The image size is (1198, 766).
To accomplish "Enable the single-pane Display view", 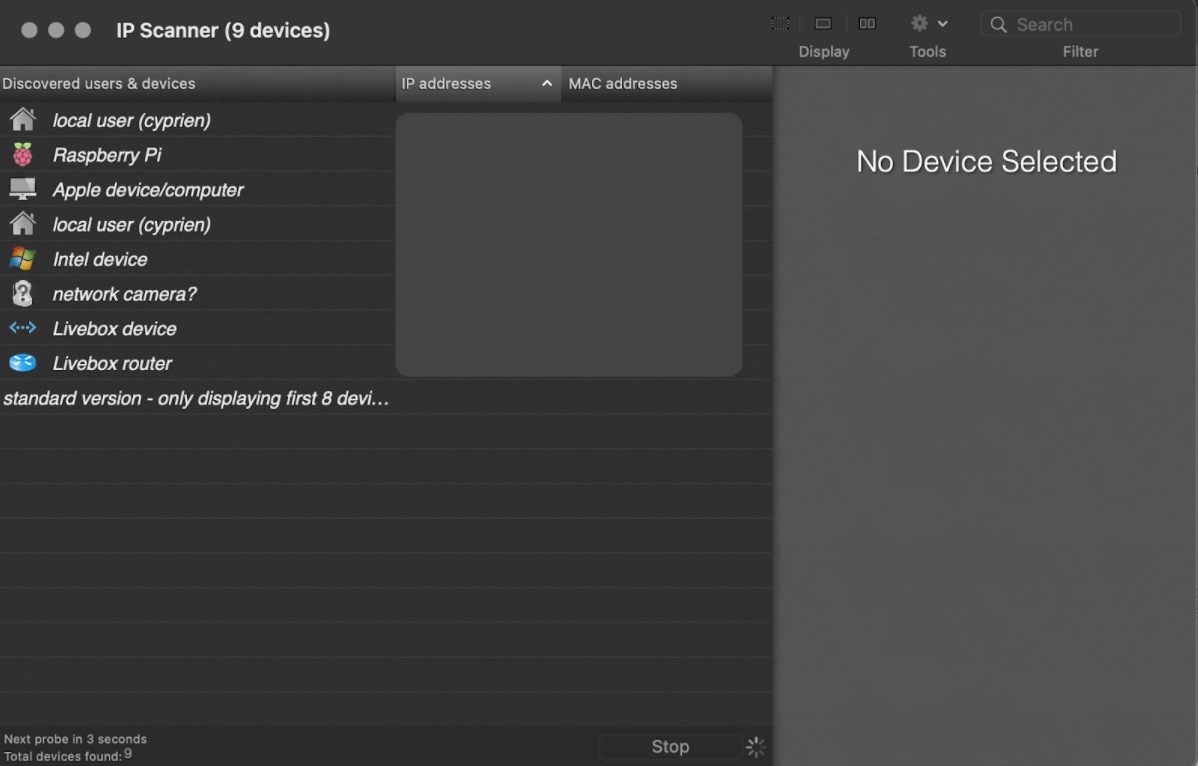I will (x=823, y=23).
